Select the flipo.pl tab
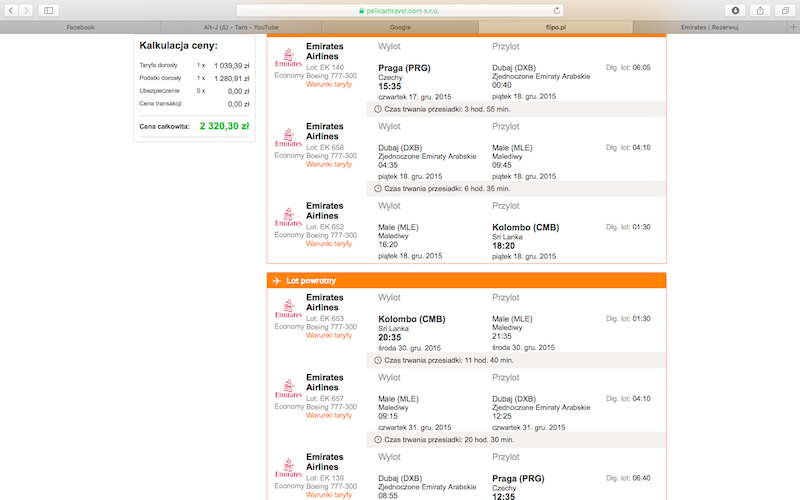The height and width of the screenshot is (500, 800). pos(556,27)
